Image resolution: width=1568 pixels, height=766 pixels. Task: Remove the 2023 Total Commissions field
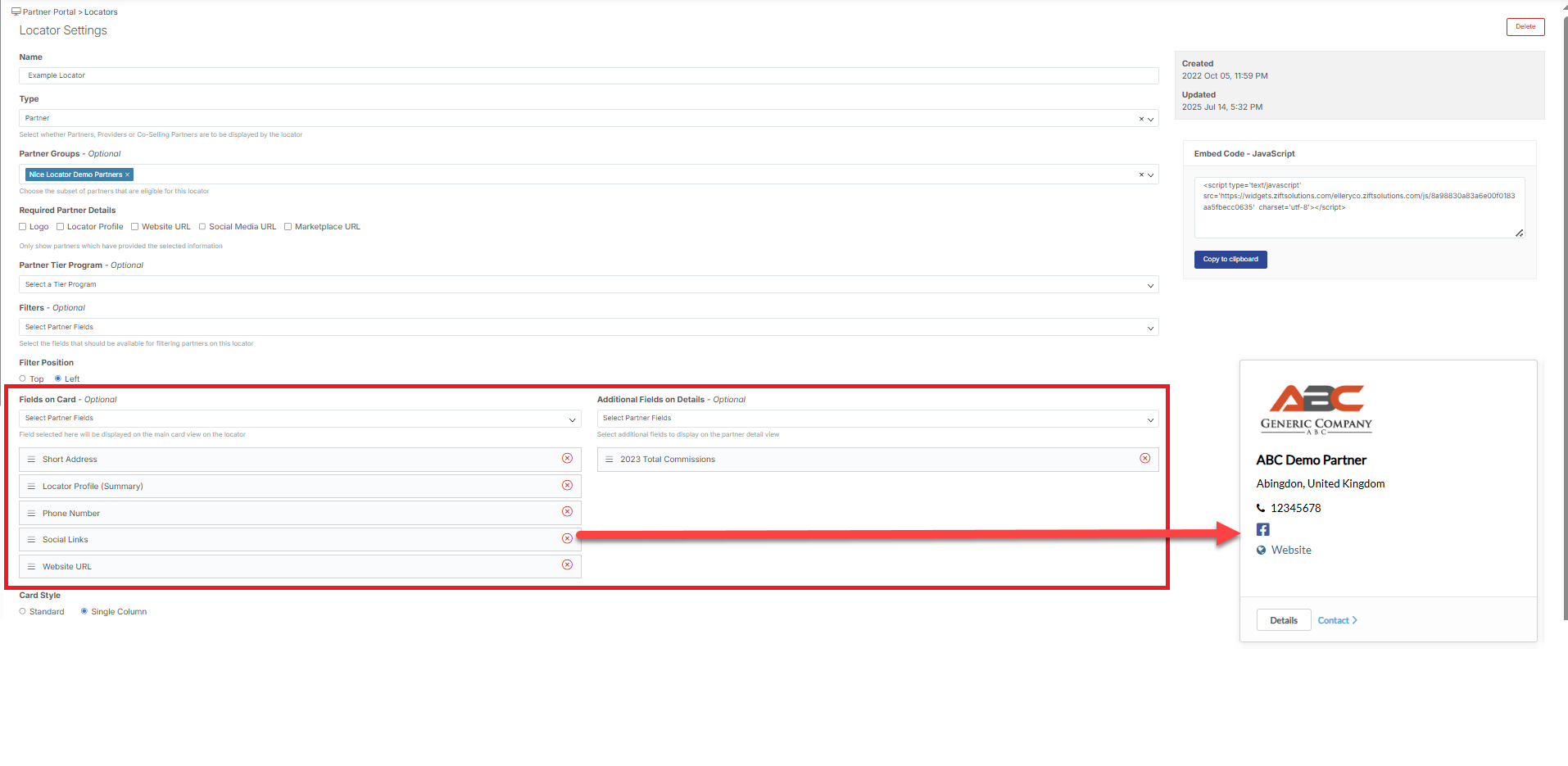tap(1145, 459)
